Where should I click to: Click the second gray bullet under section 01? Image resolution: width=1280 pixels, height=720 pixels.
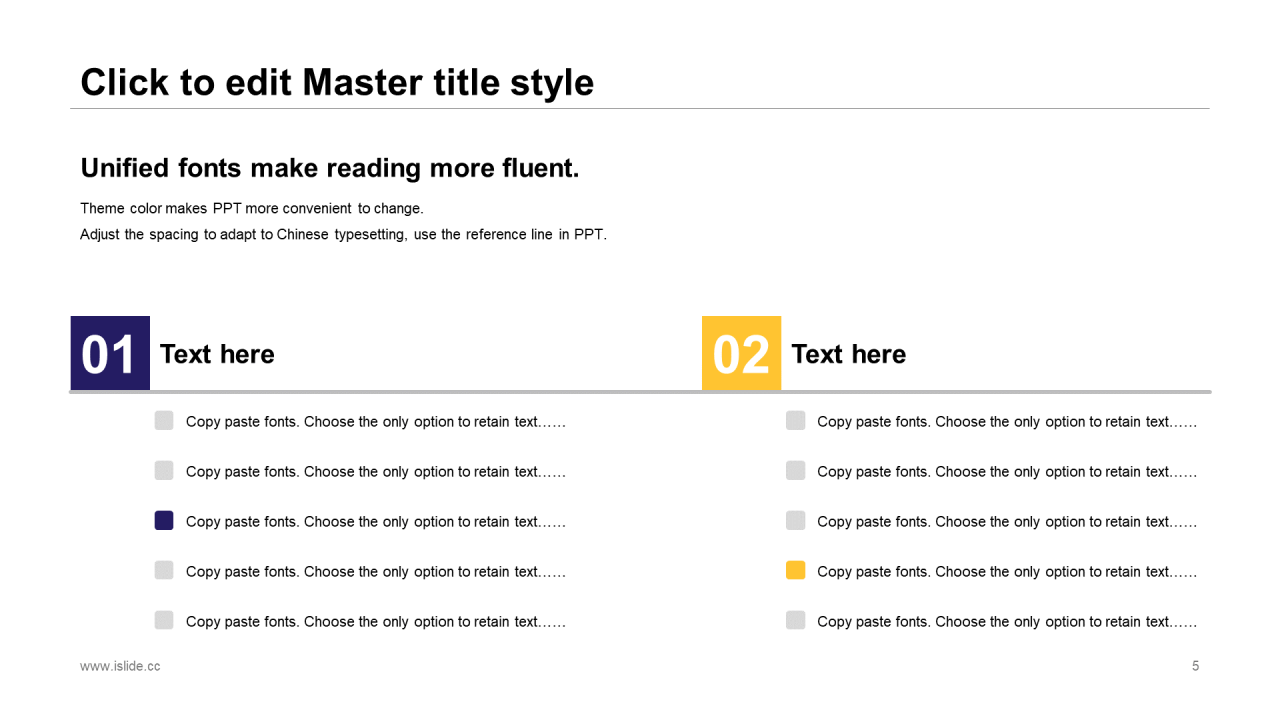click(x=164, y=470)
